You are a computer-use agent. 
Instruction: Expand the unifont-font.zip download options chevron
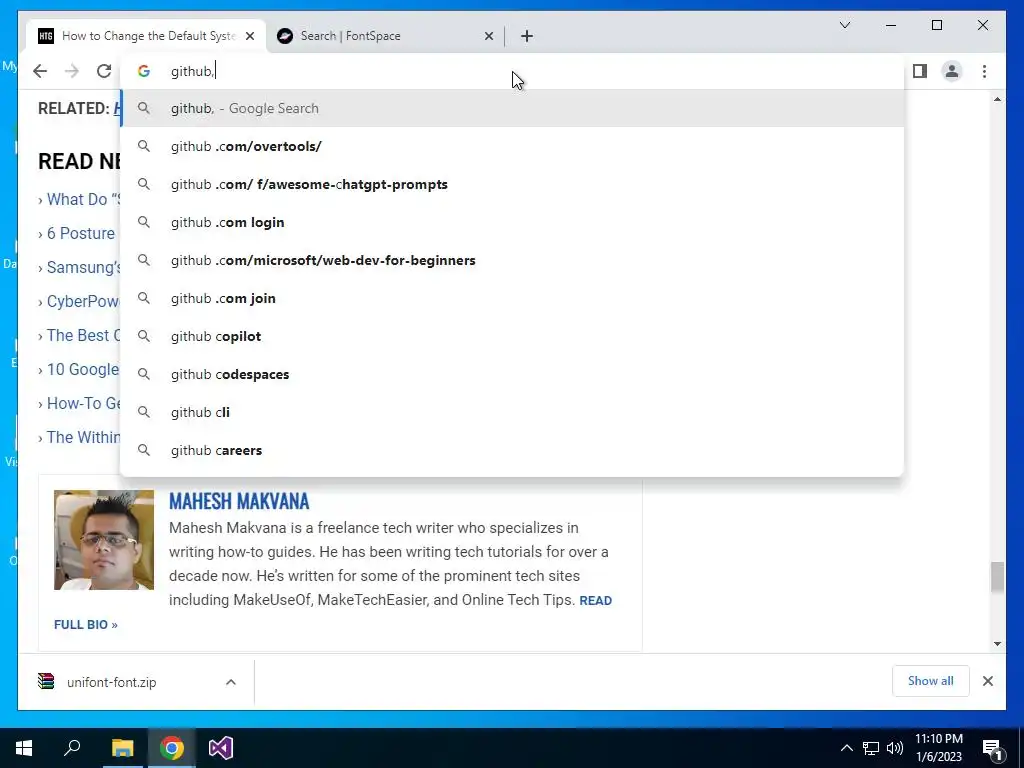coord(231,682)
